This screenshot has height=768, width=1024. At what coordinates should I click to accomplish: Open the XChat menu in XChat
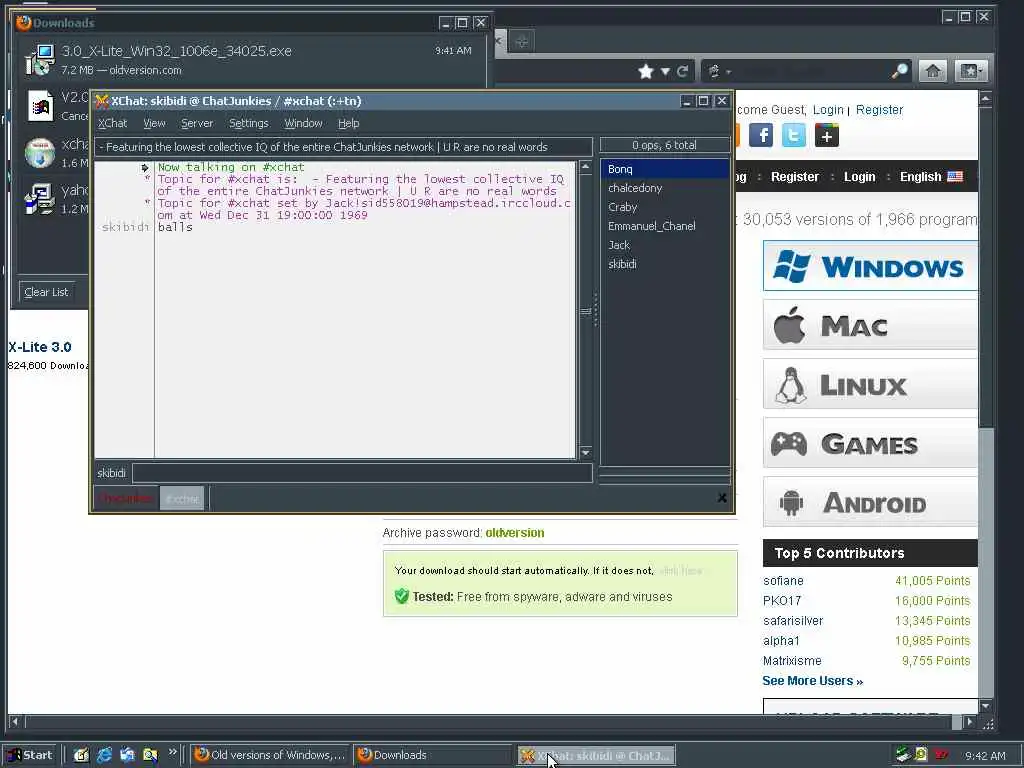pyautogui.click(x=112, y=123)
